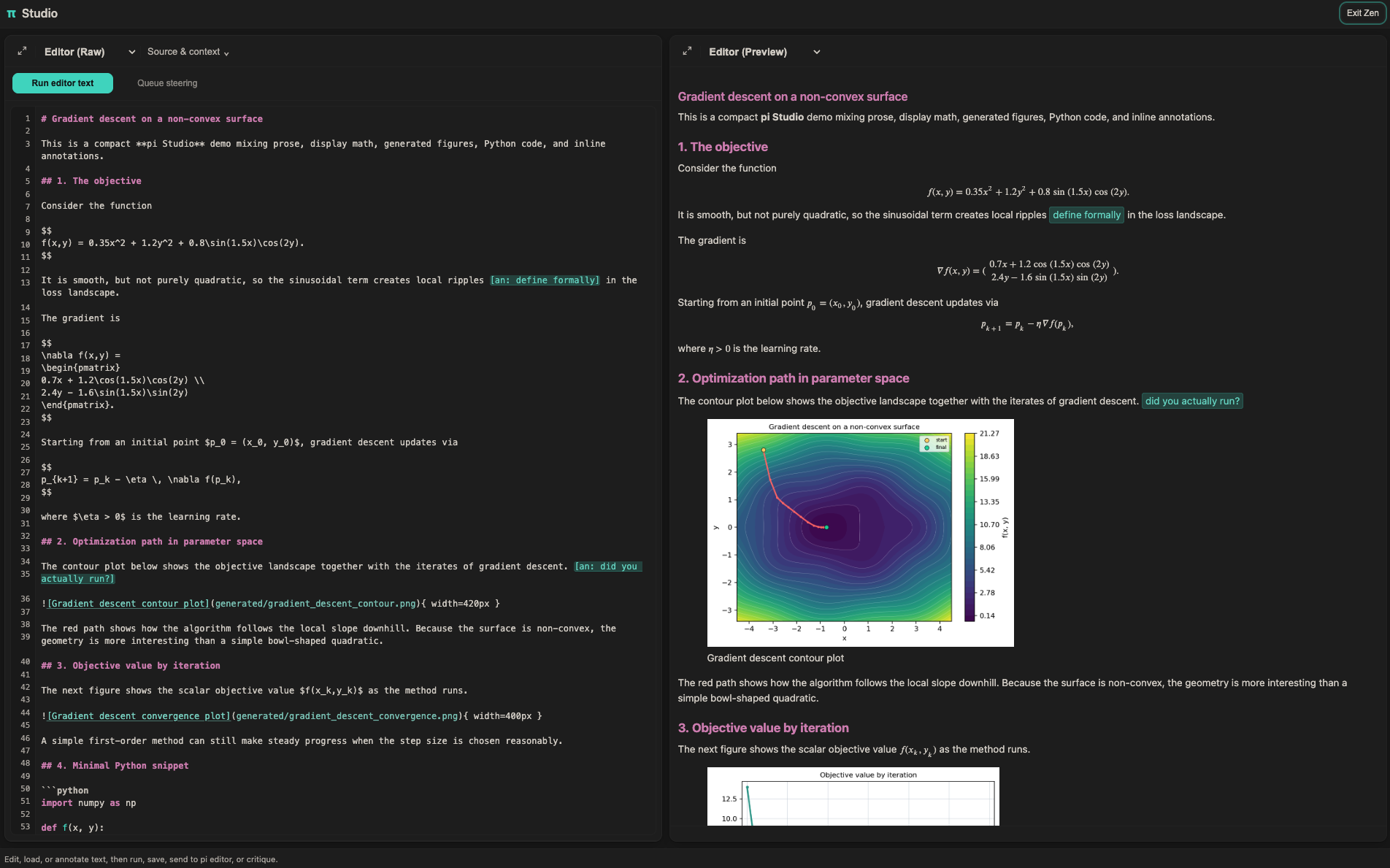Click the preview title 'Gradient descent on a non-convex surface'

pyautogui.click(x=792, y=96)
